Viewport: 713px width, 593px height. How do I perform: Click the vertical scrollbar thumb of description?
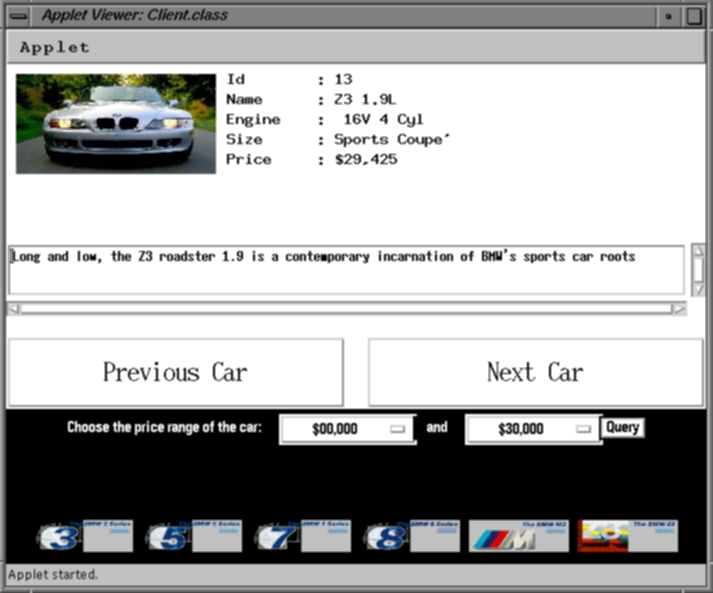coord(699,270)
